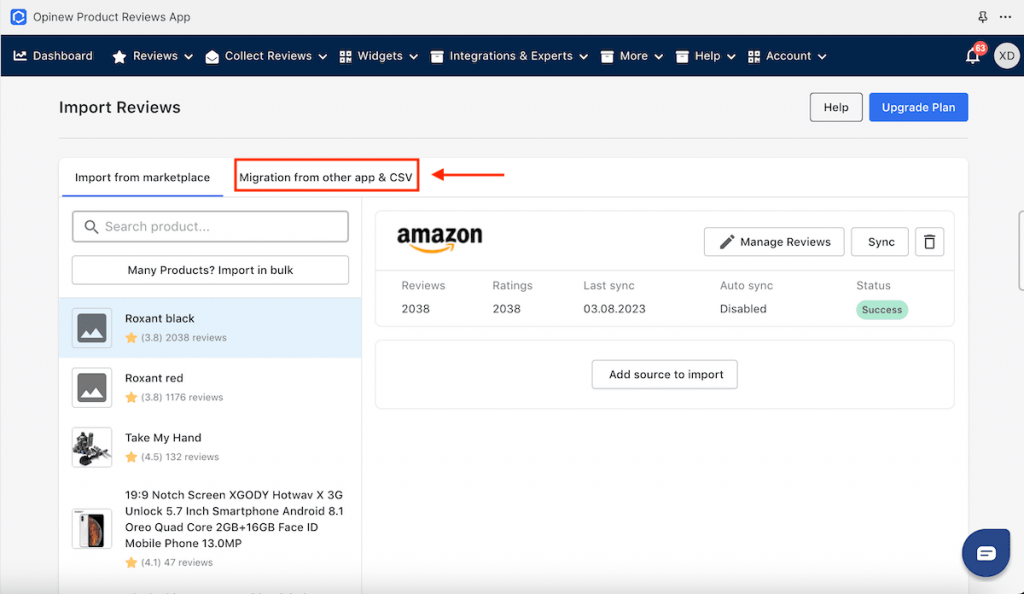Expand the Widgets dropdown chevron
1024x594 pixels.
(413, 57)
